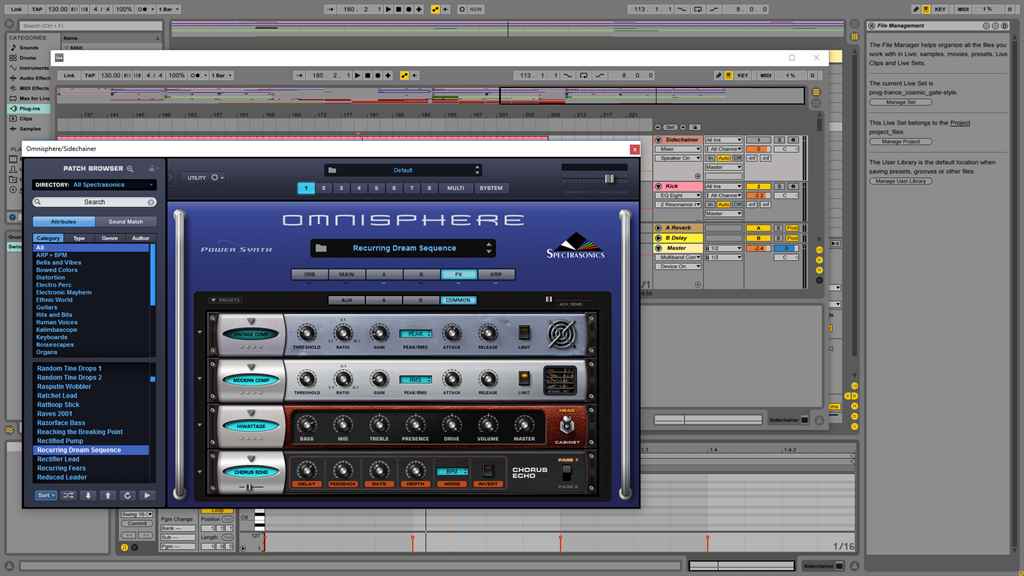Open the DIRECTORY All Spectrasonics dropdown
The height and width of the screenshot is (576, 1024).
point(95,185)
